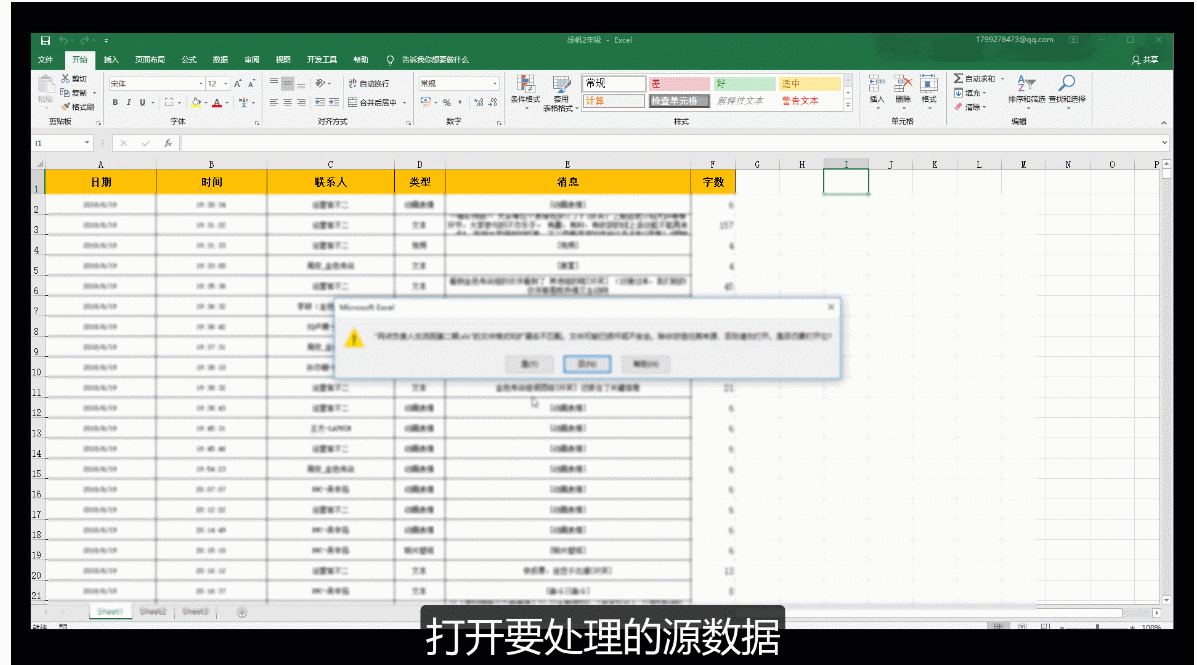
Task: Switch to the Developer (开发工具) tab
Action: click(321, 60)
